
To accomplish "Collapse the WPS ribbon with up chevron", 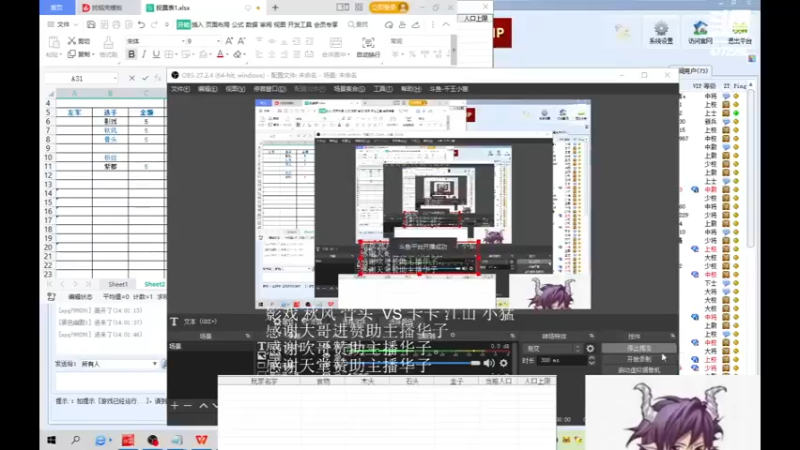I will (x=446, y=24).
